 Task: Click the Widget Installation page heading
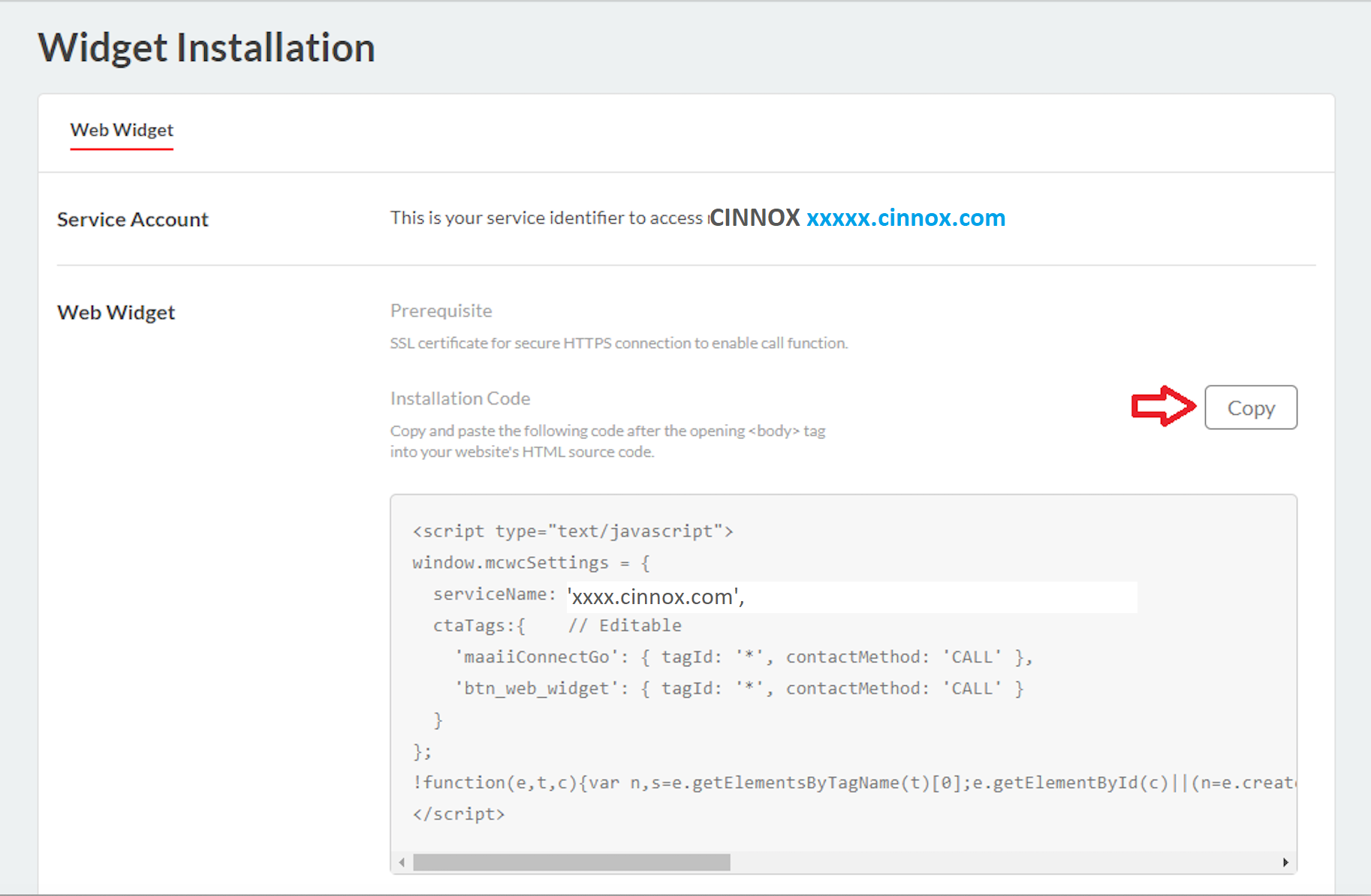[206, 47]
